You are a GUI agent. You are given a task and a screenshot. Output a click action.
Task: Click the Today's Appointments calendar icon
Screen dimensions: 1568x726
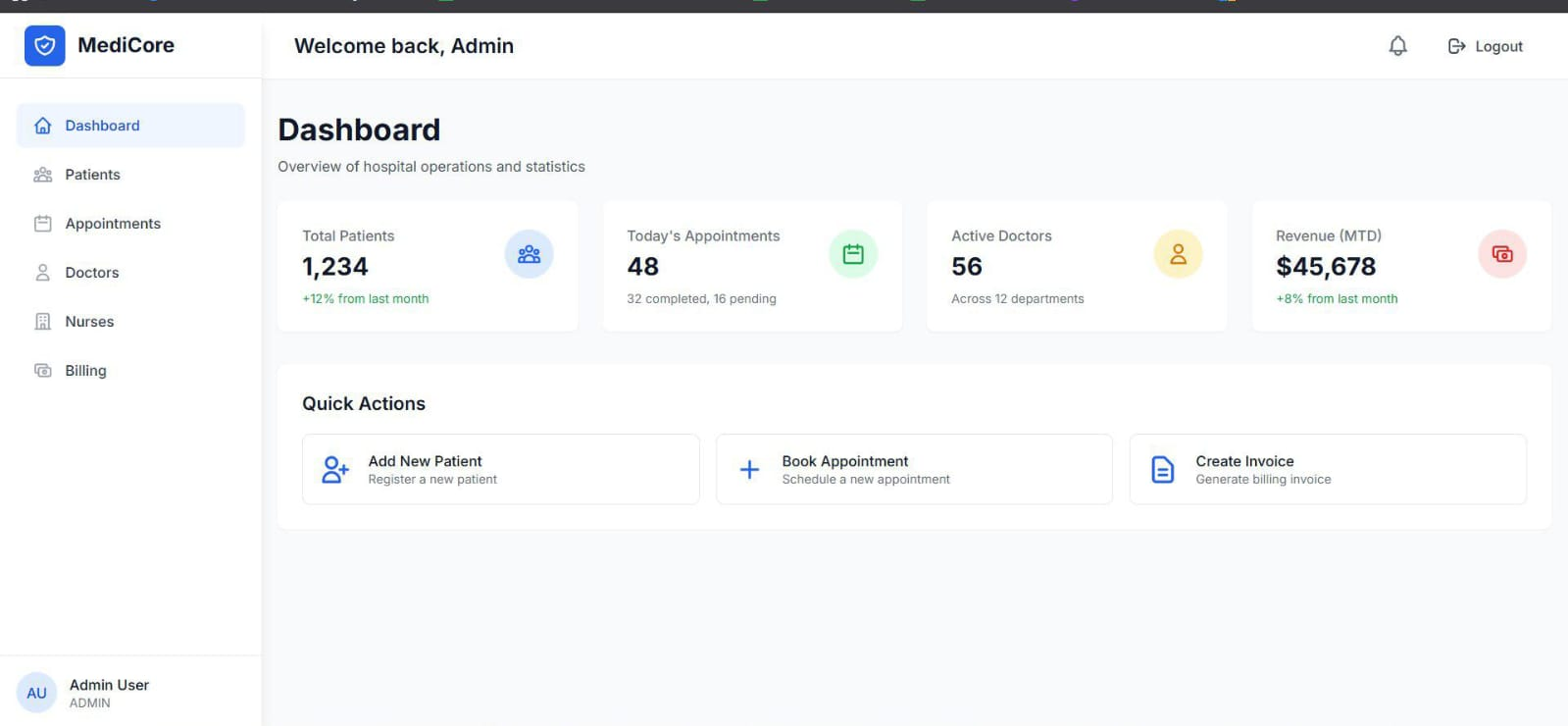pos(853,254)
